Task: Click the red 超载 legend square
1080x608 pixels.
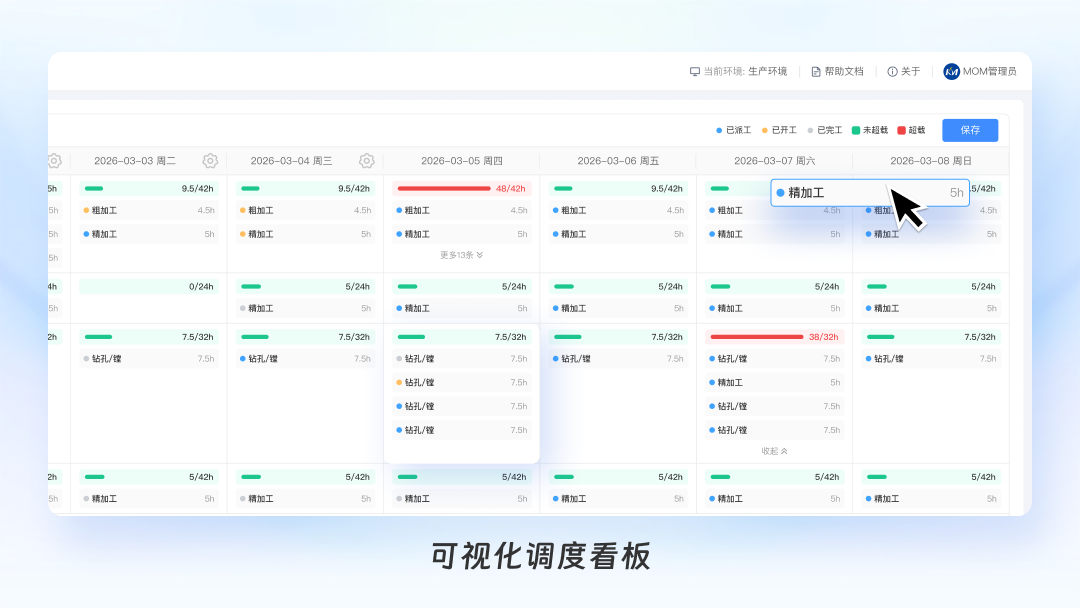Action: pos(902,130)
